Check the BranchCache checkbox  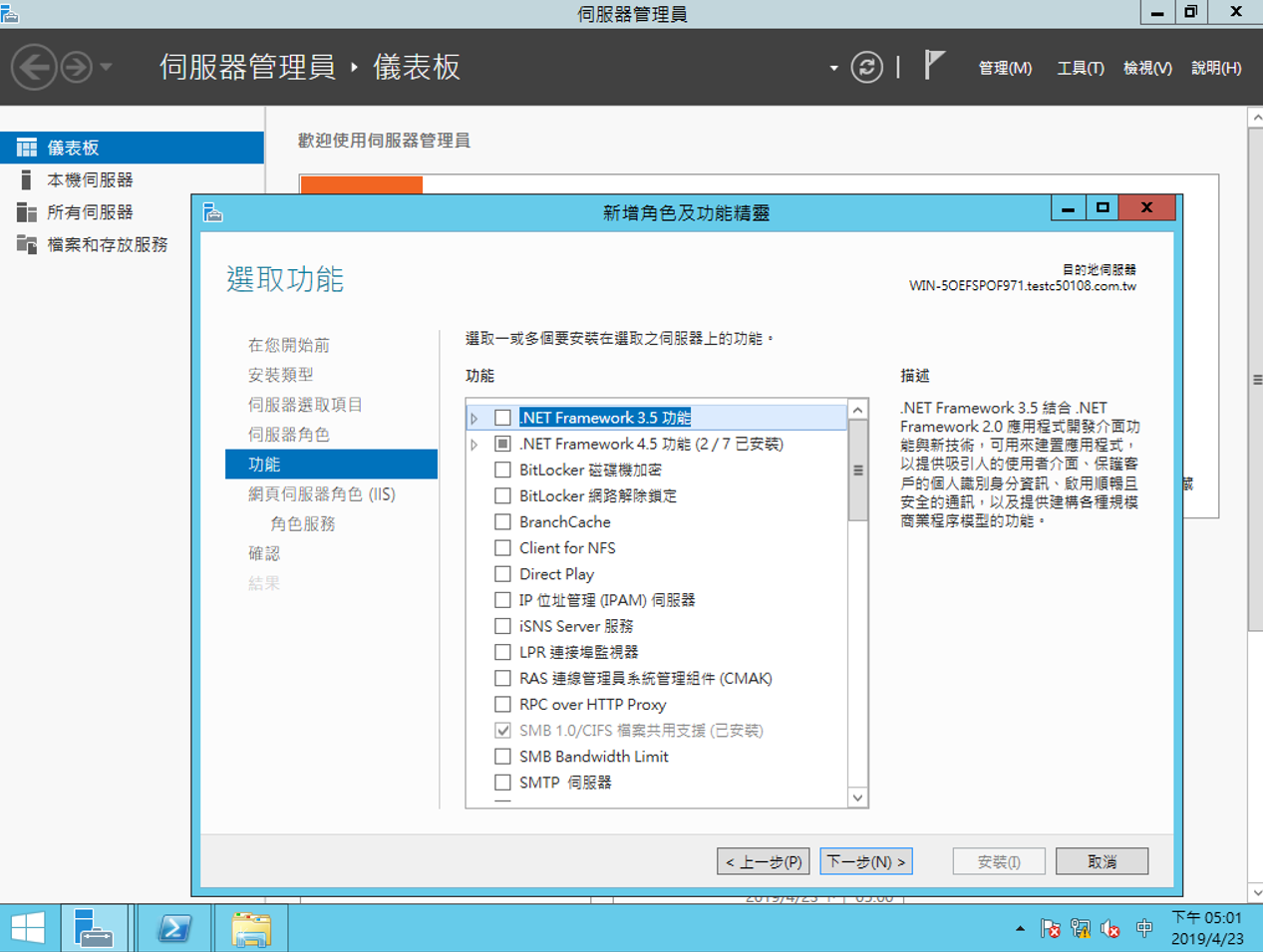(503, 521)
